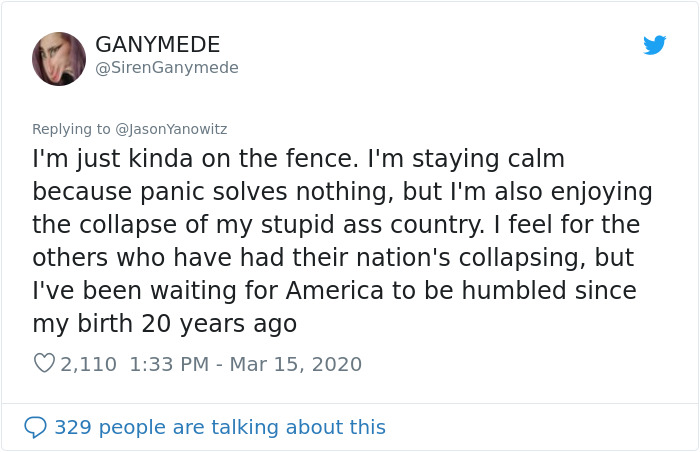Like the tweet with the heart icon

pyautogui.click(x=44, y=364)
